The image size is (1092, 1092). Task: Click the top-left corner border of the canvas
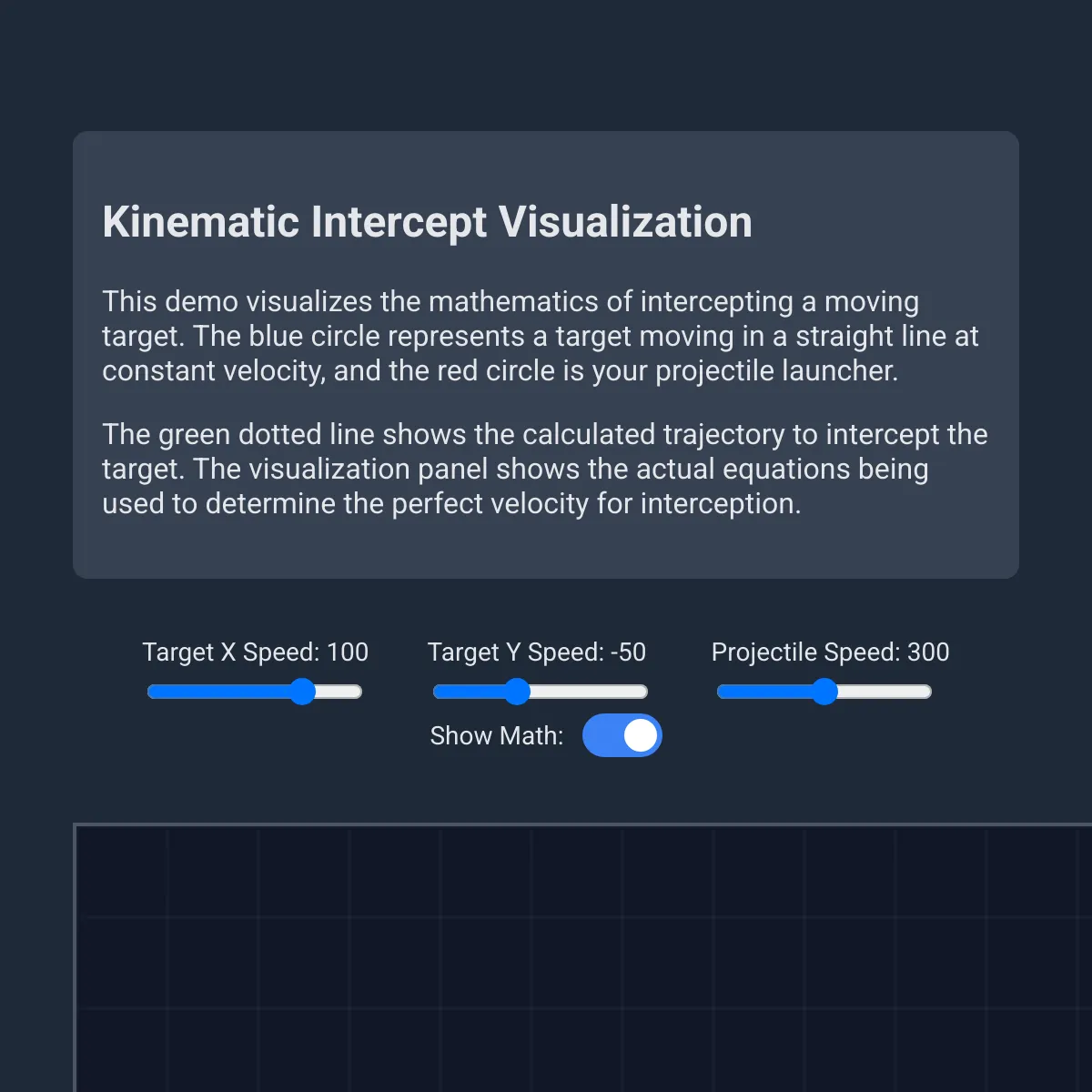(76, 825)
